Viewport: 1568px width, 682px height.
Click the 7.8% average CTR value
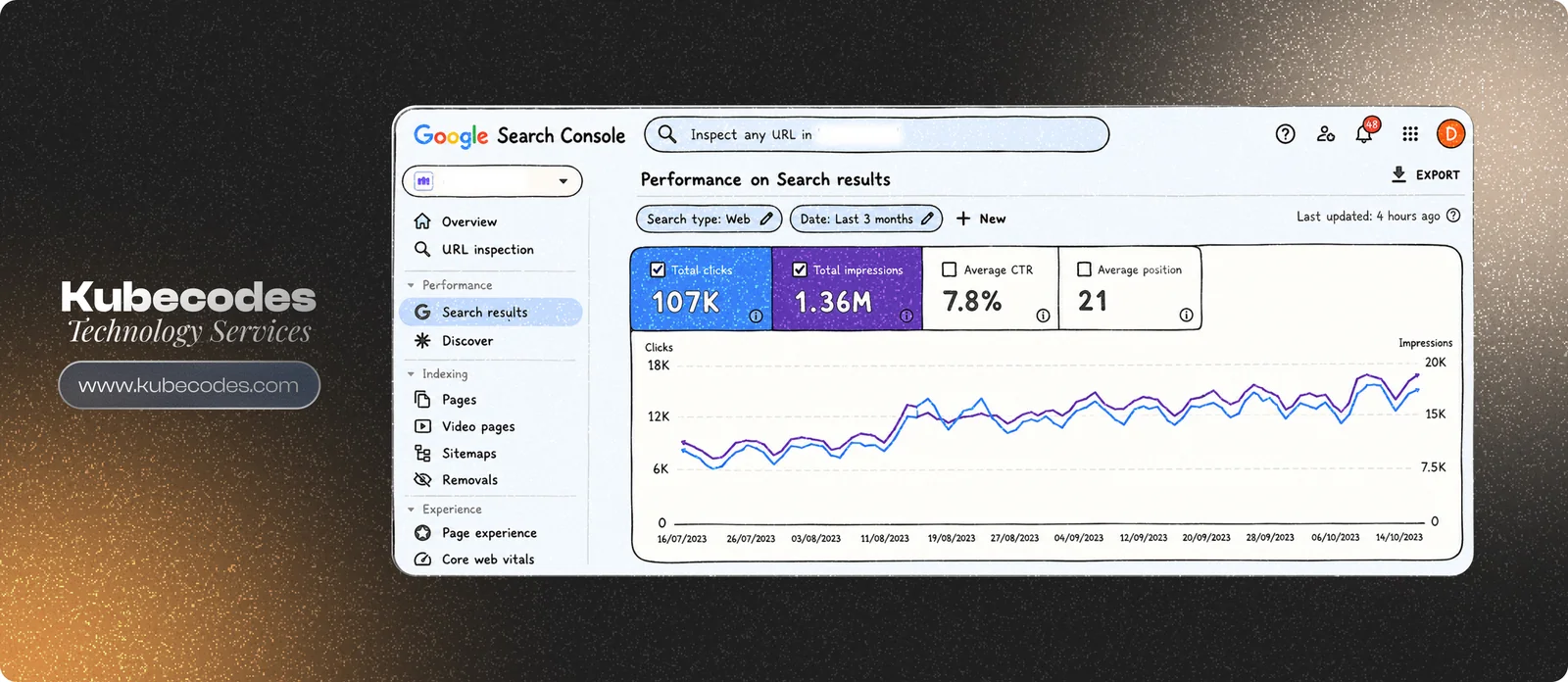coord(972,301)
